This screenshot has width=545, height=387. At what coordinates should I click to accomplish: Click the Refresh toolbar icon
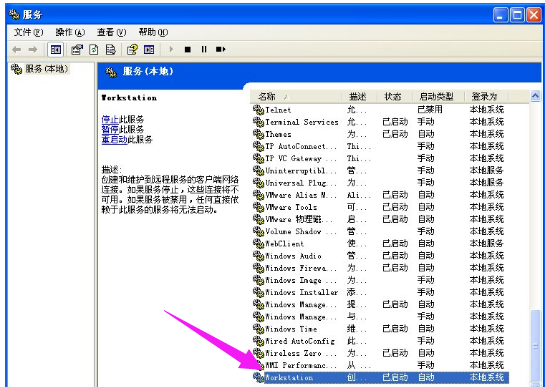(x=93, y=50)
